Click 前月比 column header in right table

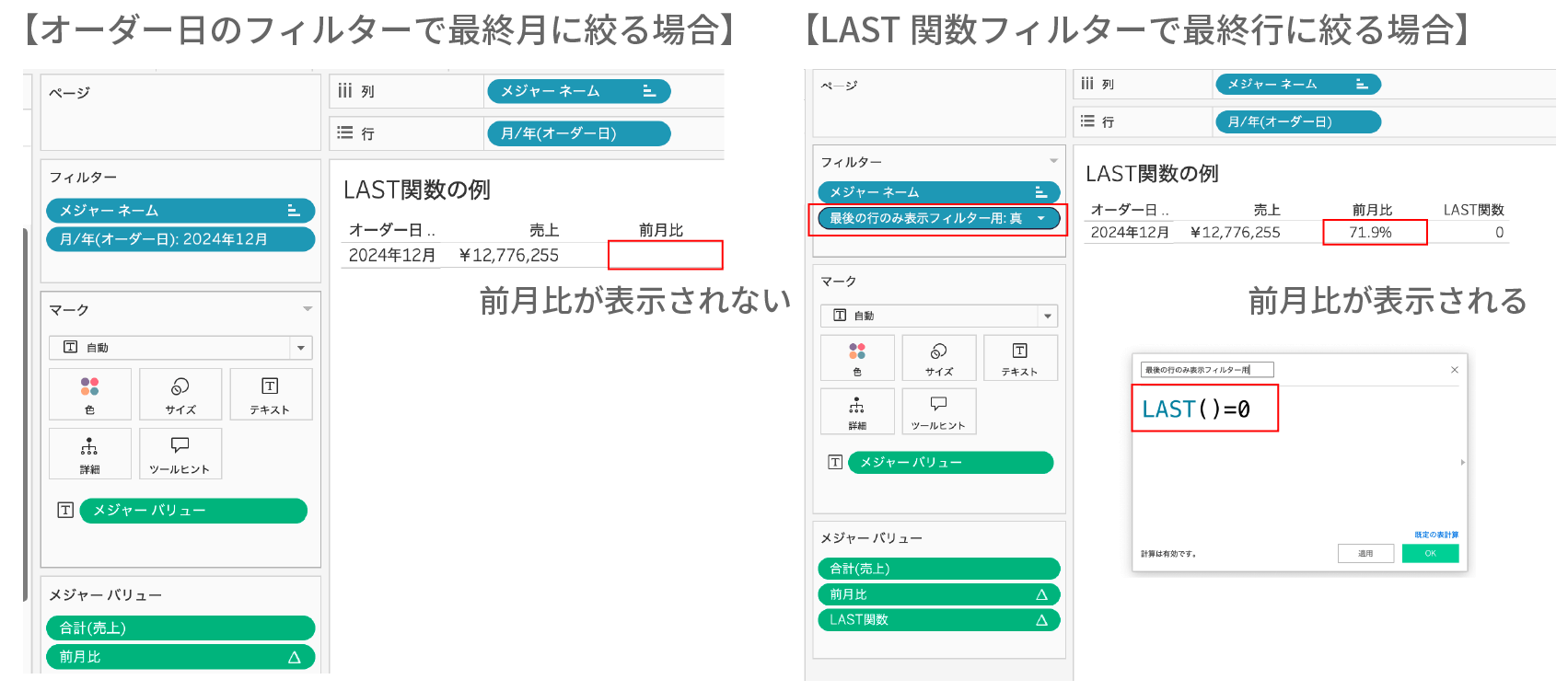[1372, 210]
